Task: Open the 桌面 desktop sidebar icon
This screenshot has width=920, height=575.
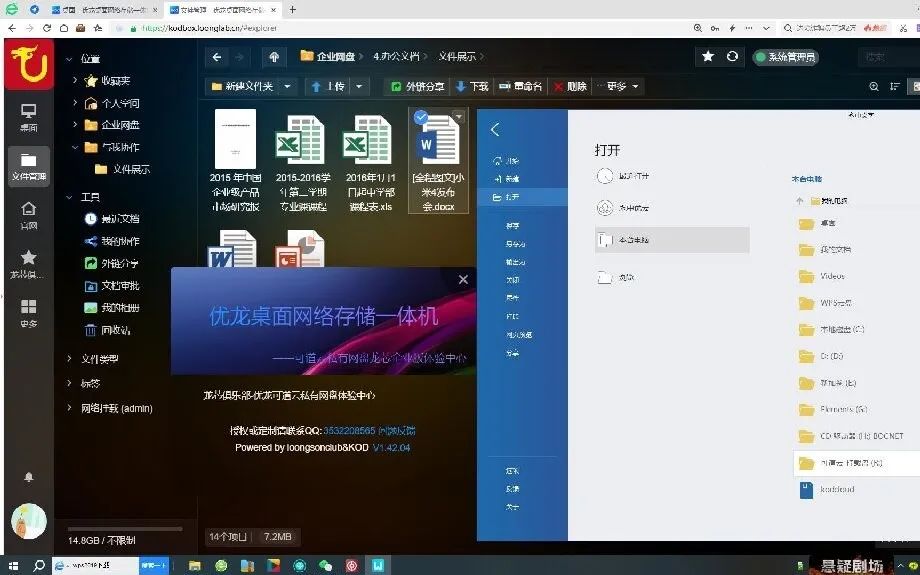Action: [x=28, y=117]
